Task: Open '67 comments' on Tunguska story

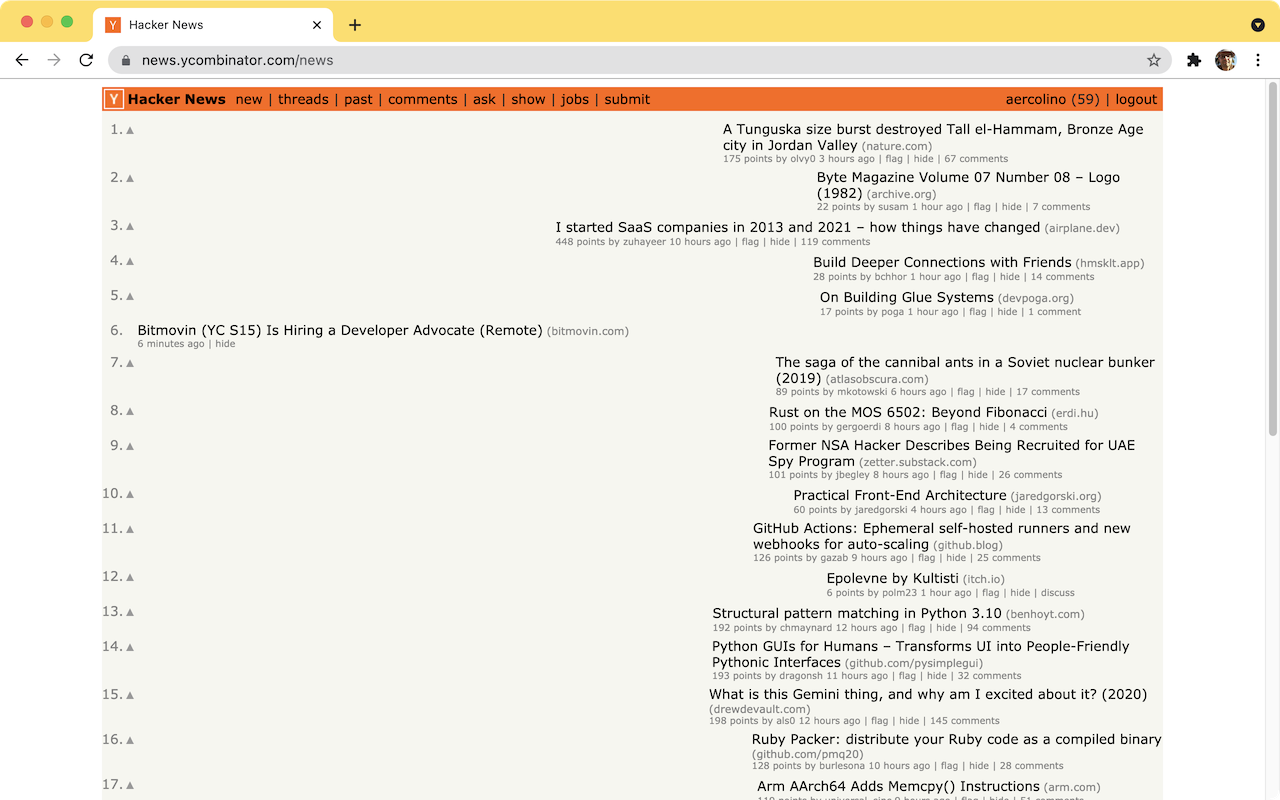Action: pyautogui.click(x=976, y=159)
